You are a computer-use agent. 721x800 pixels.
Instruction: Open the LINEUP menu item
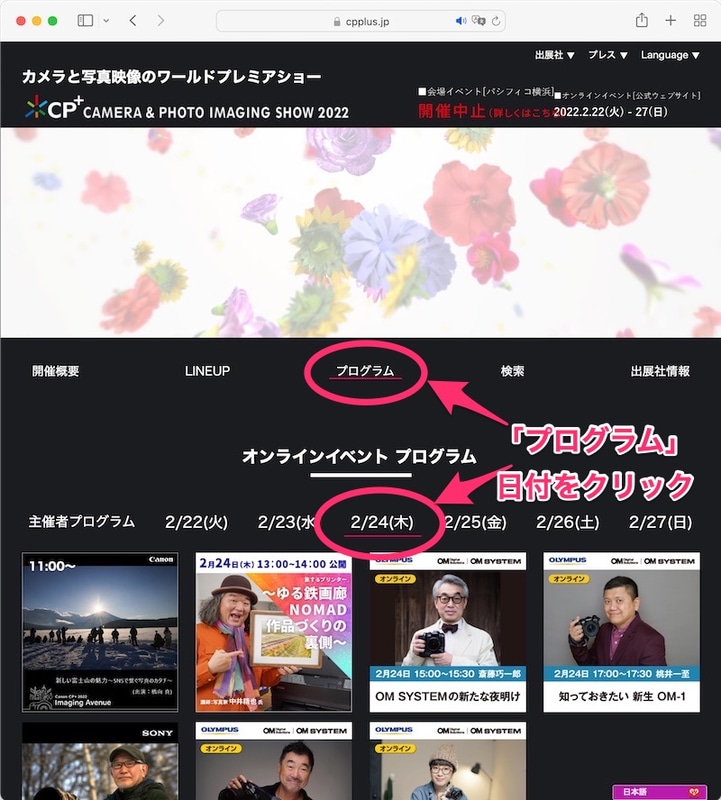pyautogui.click(x=207, y=371)
